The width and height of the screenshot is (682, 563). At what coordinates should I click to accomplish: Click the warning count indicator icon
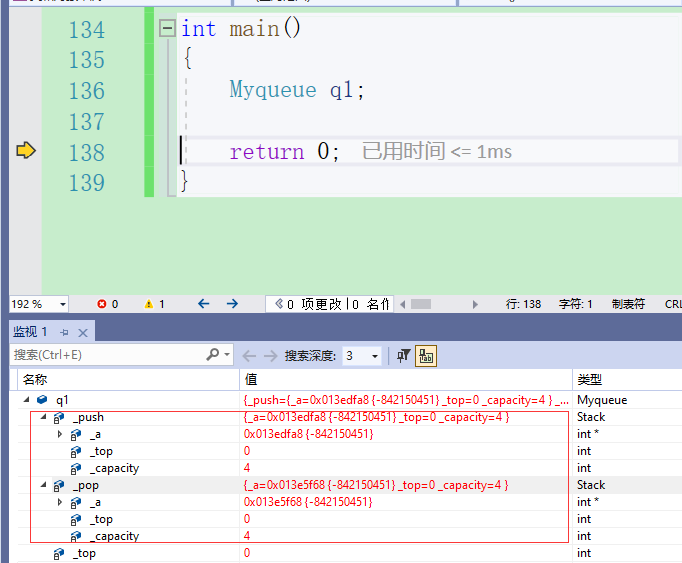[149, 304]
